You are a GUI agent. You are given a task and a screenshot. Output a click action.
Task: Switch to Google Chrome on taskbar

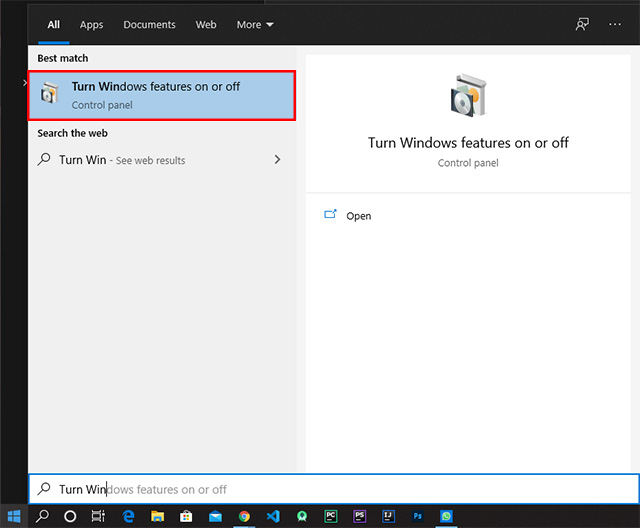(x=244, y=516)
